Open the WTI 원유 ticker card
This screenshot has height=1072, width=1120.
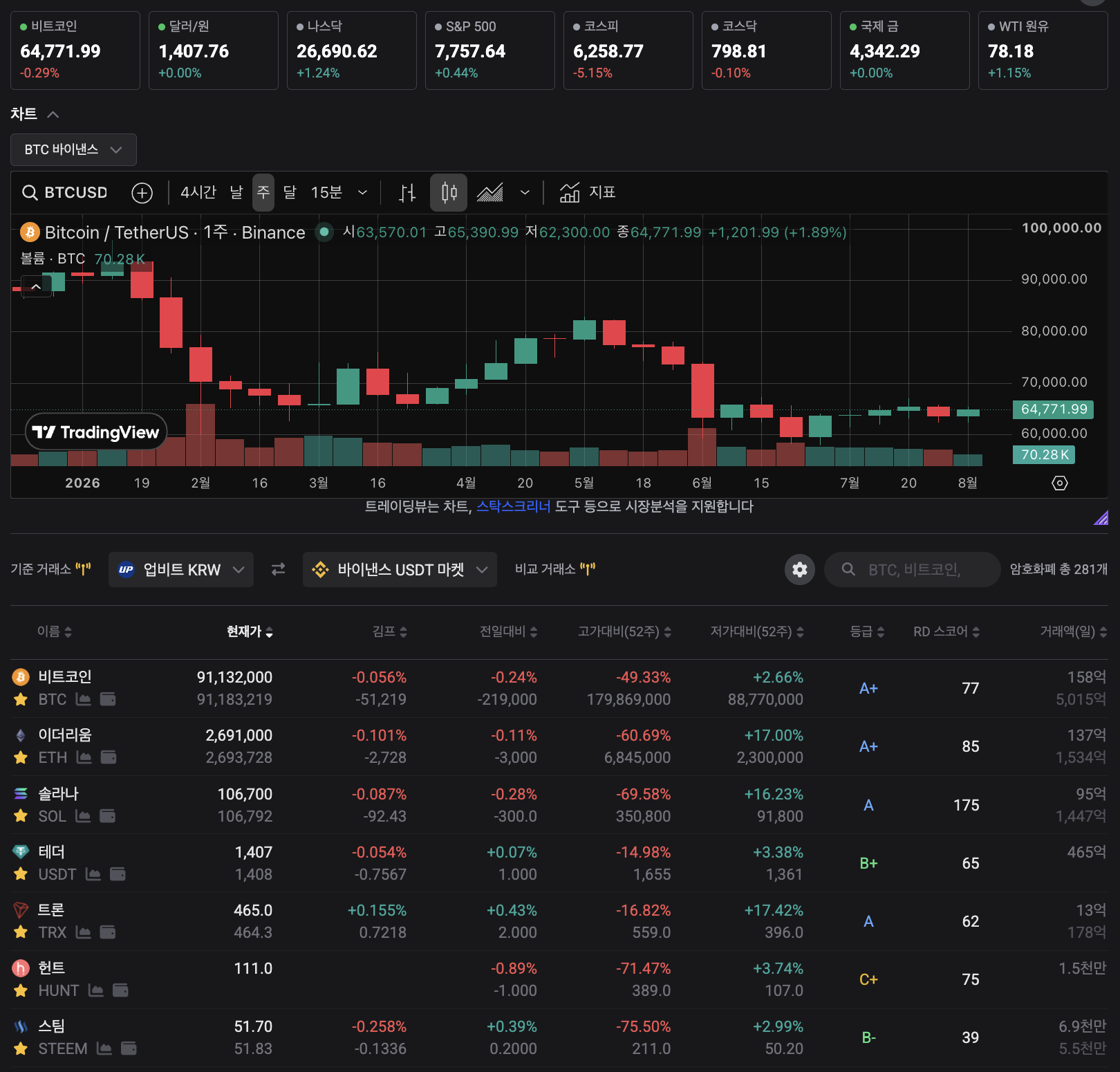pos(1043,50)
